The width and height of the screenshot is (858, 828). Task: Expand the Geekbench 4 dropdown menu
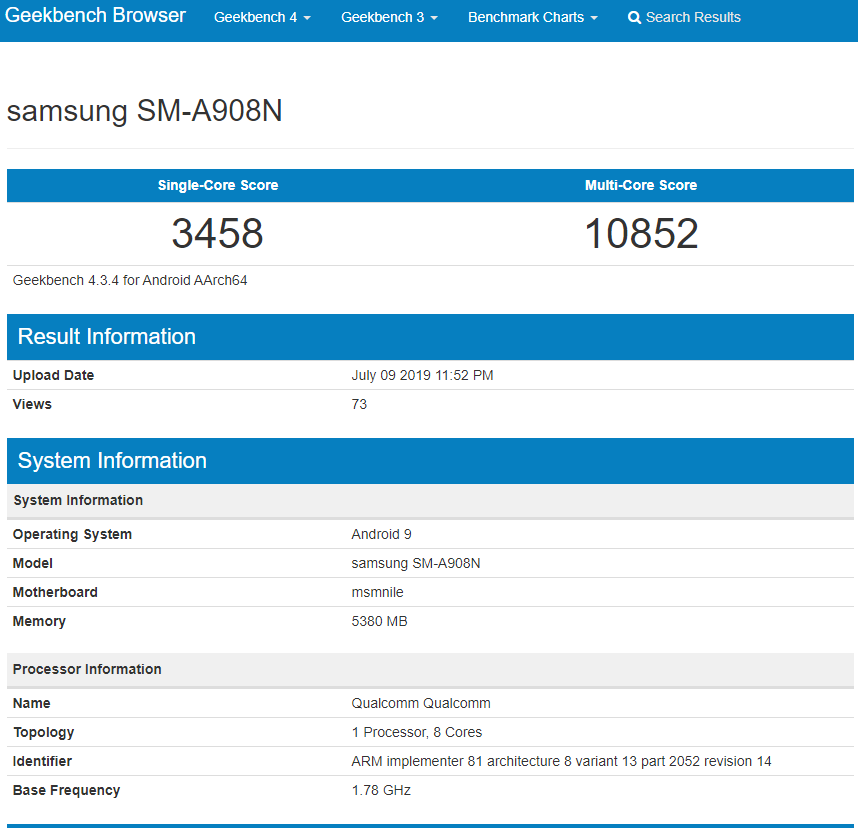pos(262,18)
